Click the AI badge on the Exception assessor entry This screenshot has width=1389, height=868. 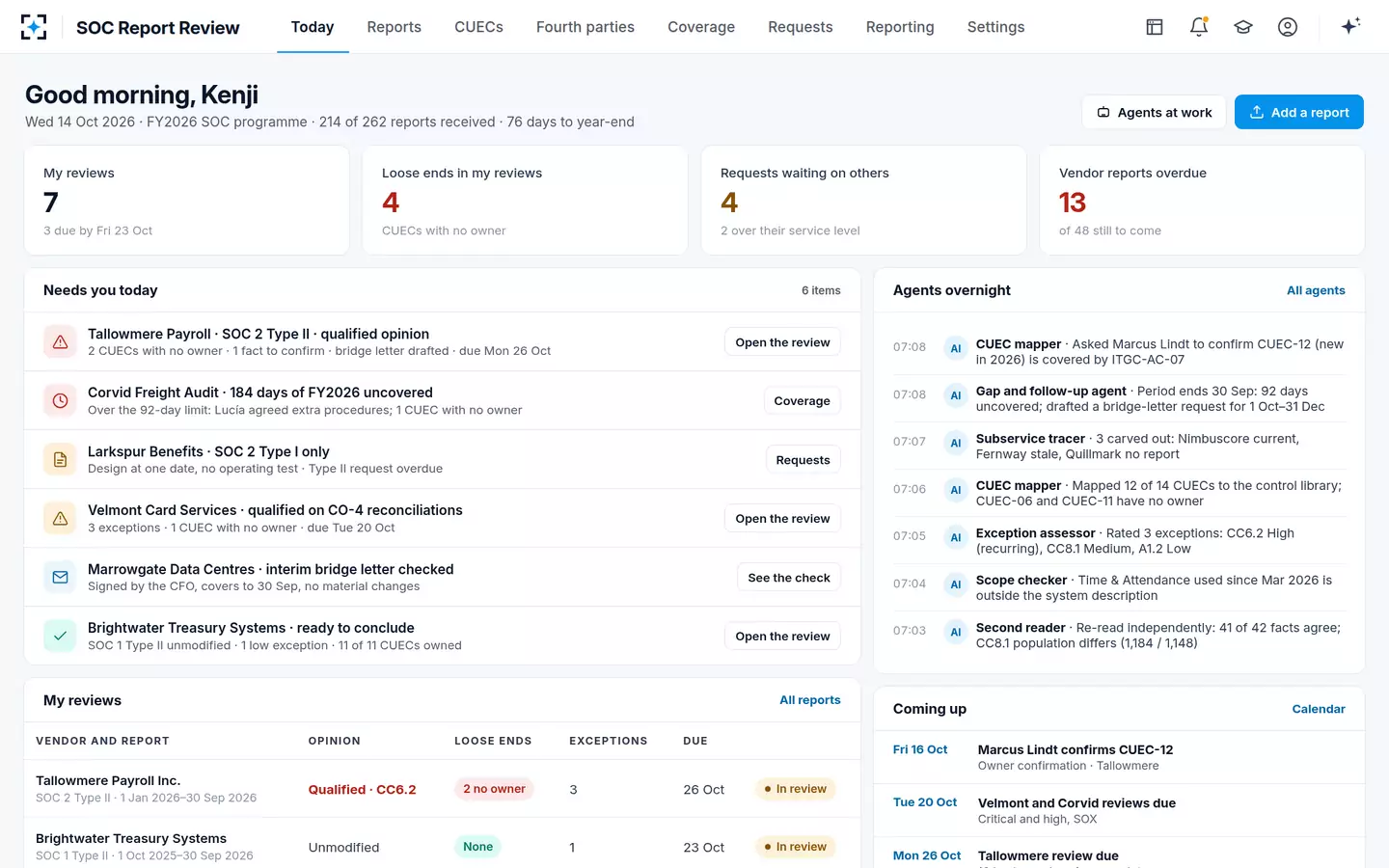coord(956,537)
